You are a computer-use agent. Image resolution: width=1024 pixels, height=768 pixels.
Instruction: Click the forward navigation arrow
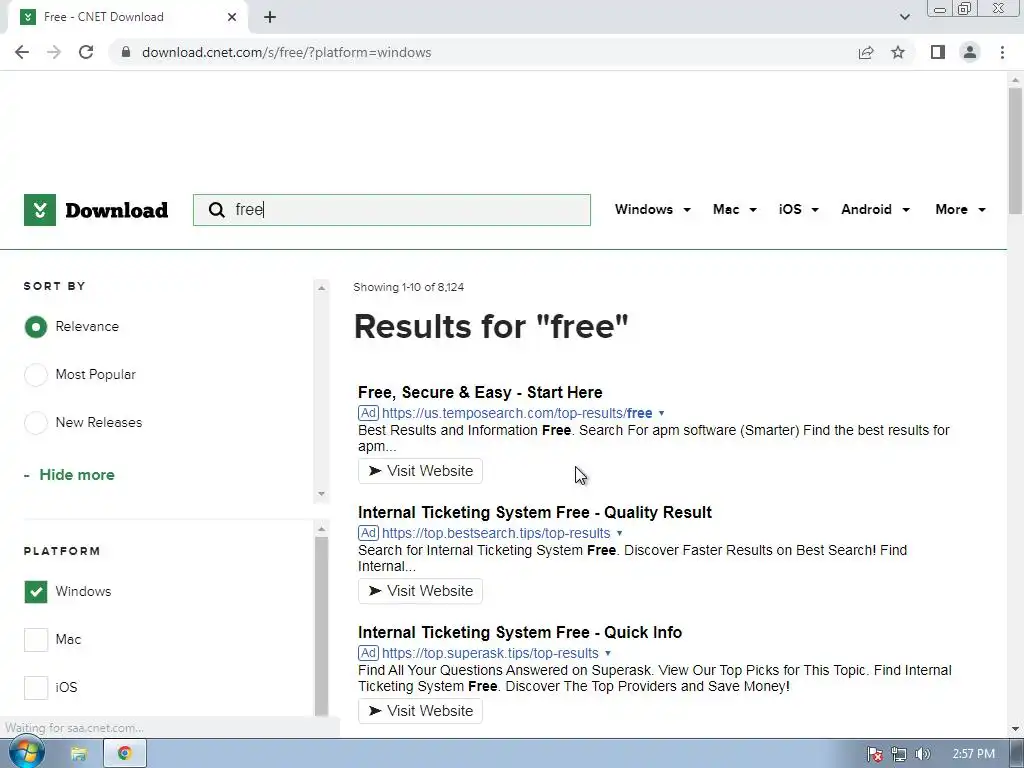point(54,52)
